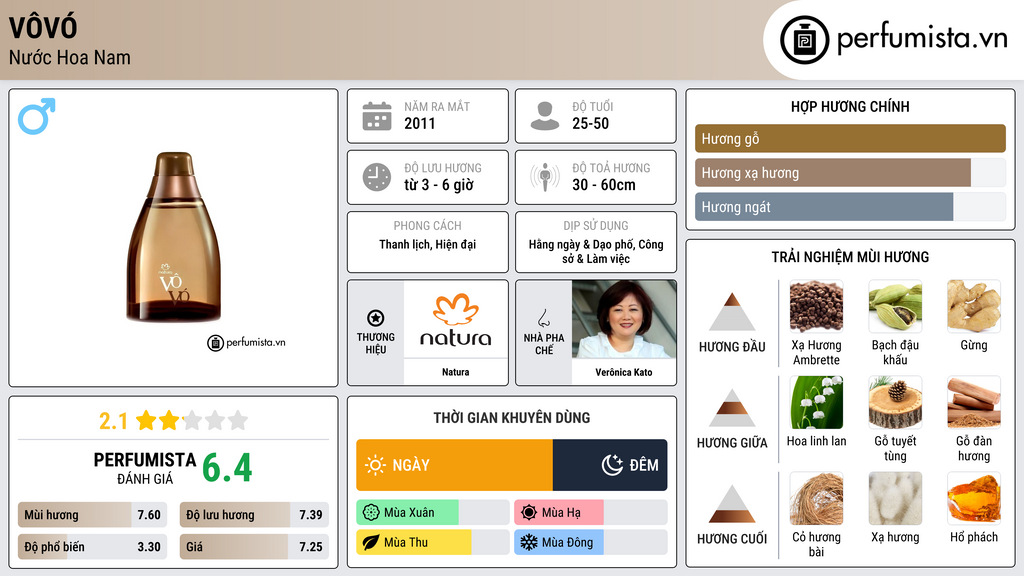The height and width of the screenshot is (576, 1024).
Task: Click the male gender symbol icon
Action: (37, 116)
